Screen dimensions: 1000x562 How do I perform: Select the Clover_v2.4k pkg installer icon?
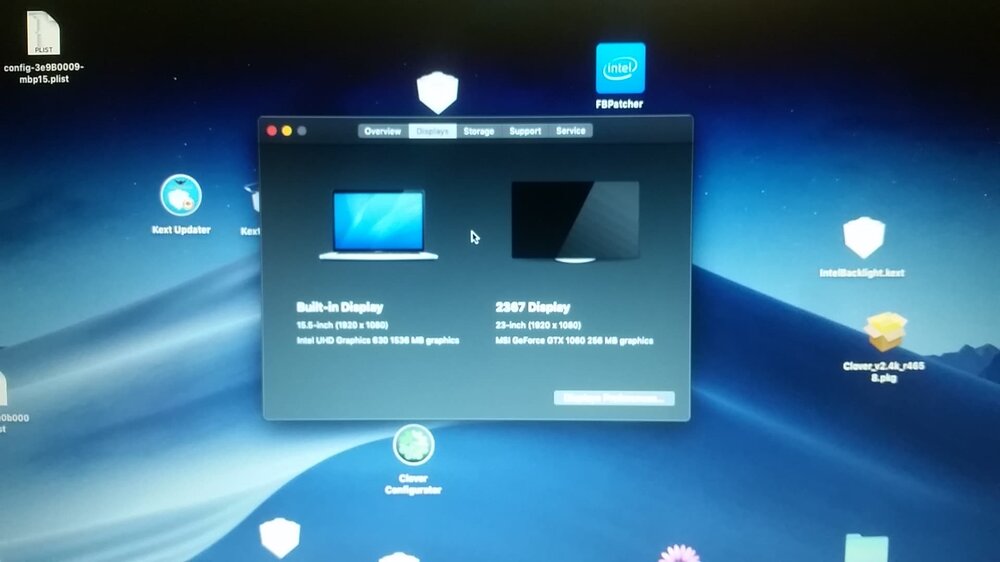tap(885, 333)
